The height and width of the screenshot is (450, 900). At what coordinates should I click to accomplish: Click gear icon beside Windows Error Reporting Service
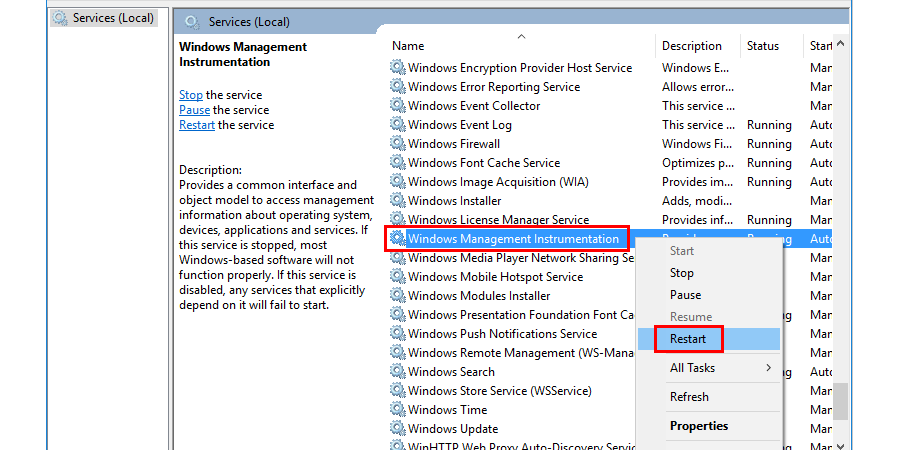pos(397,87)
